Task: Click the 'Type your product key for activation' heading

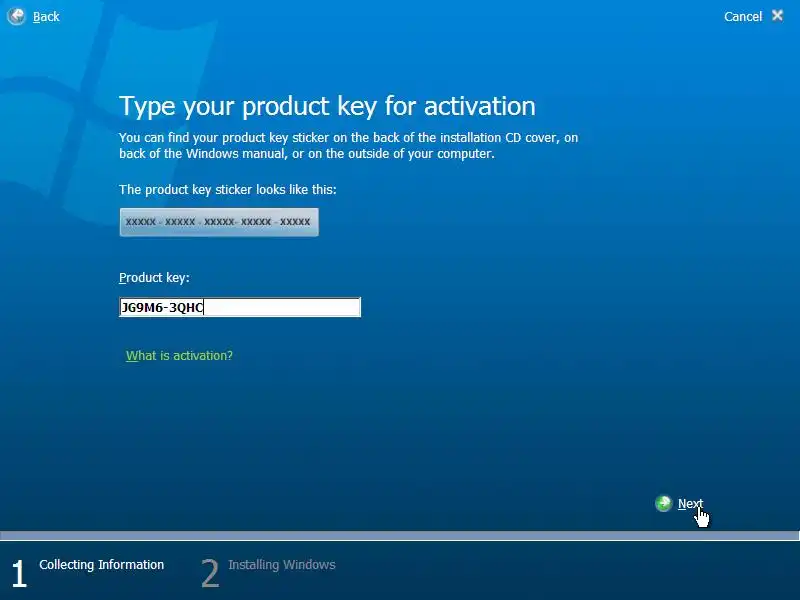Action: [x=327, y=107]
